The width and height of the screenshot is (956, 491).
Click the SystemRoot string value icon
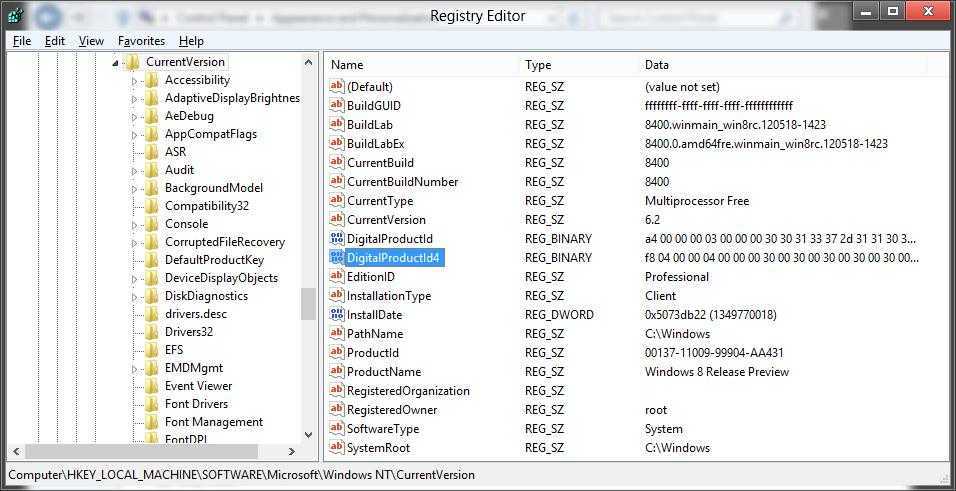coord(337,447)
